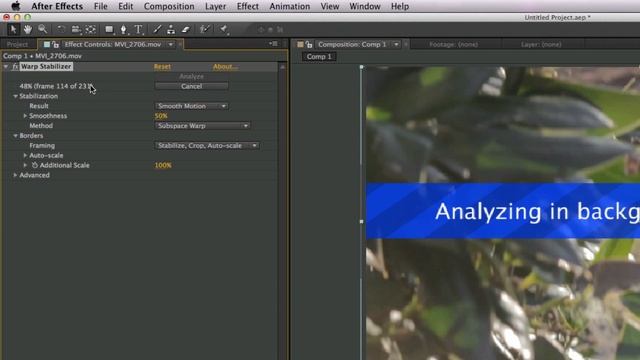Select the Type text tool
The width and height of the screenshot is (640, 360).
[138, 29]
